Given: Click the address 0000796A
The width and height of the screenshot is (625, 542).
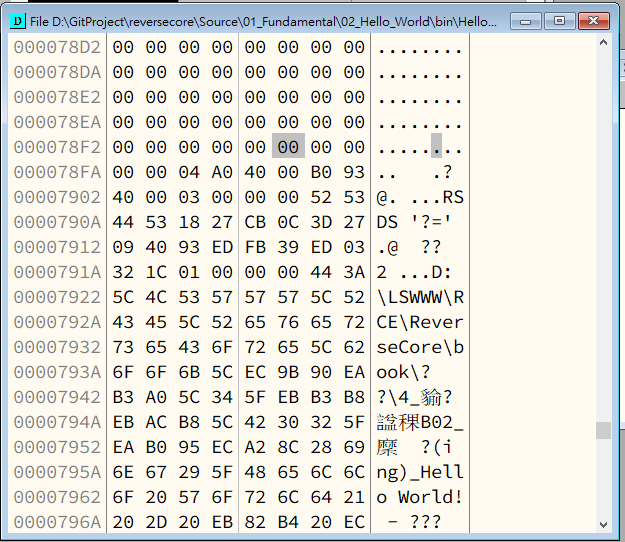Looking at the screenshot, I should coord(58,522).
